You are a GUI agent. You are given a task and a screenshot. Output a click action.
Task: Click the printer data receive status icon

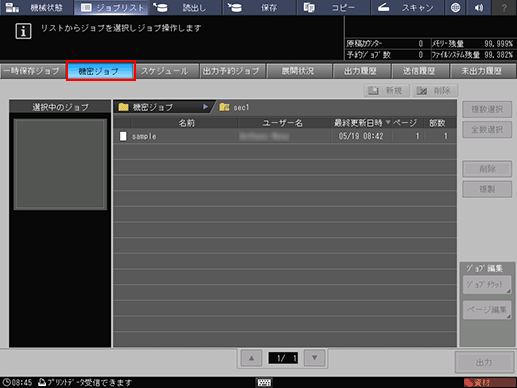tap(42, 382)
